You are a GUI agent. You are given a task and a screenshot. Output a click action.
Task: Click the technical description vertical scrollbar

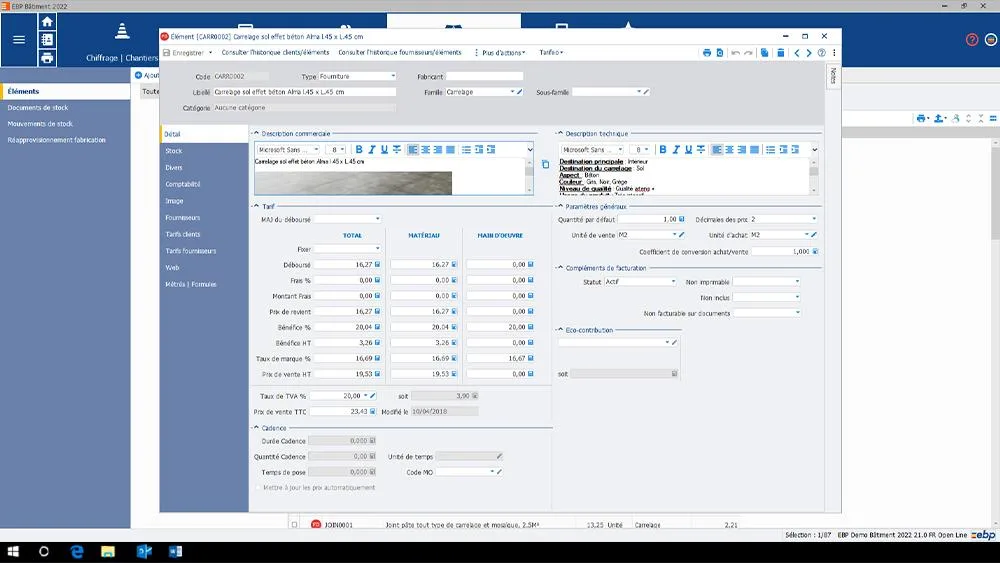click(814, 175)
